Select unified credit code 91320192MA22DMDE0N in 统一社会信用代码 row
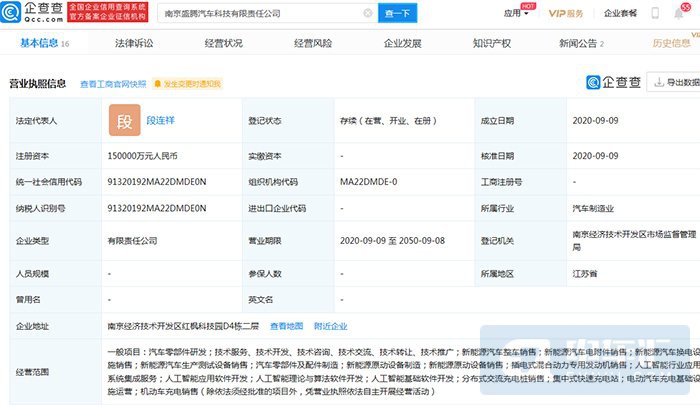Image resolution: width=700 pixels, height=405 pixels. (157, 182)
